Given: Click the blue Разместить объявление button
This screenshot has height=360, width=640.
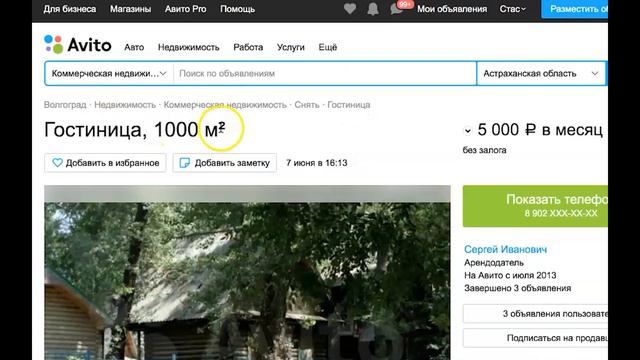Looking at the screenshot, I should tap(574, 9).
